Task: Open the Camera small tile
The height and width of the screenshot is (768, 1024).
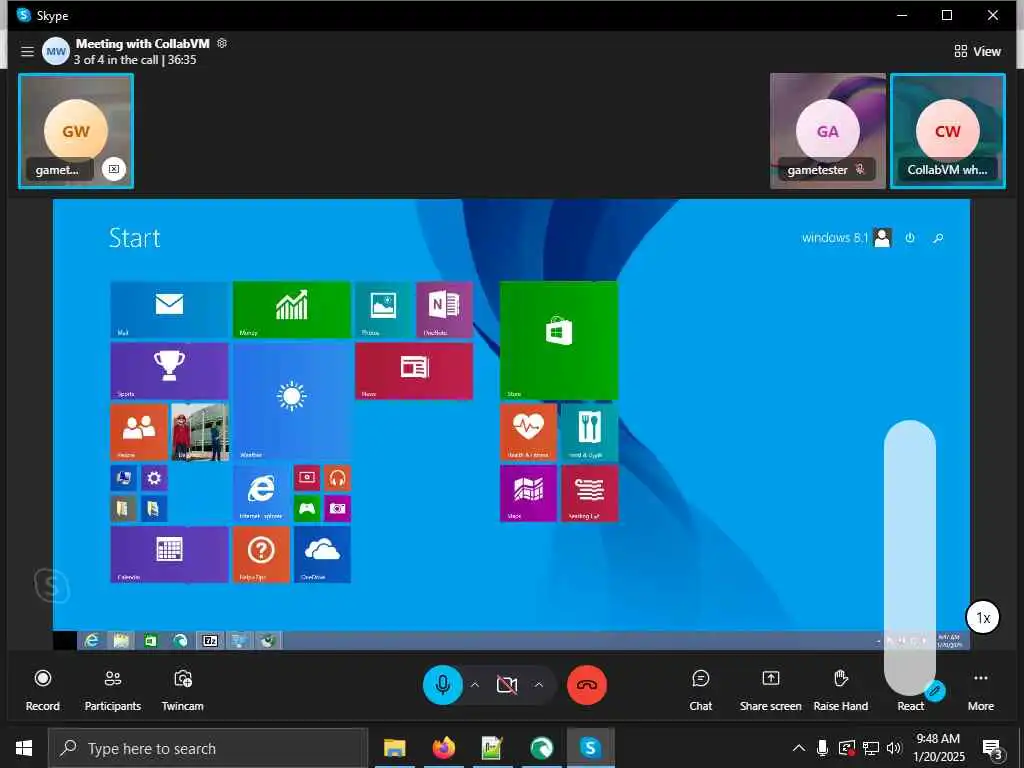Action: (x=338, y=509)
